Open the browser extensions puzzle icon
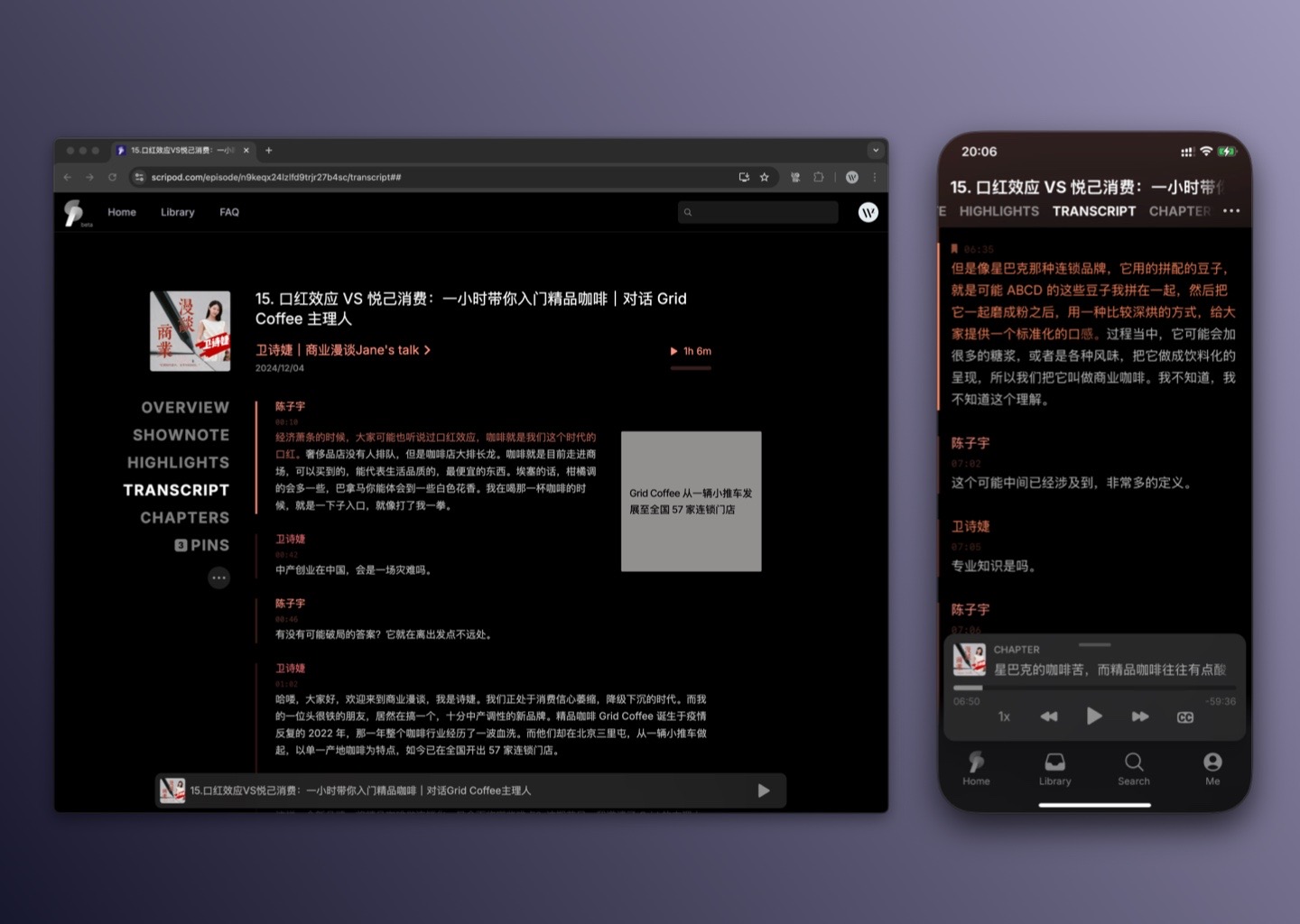Viewport: 1300px width, 924px height. click(818, 177)
